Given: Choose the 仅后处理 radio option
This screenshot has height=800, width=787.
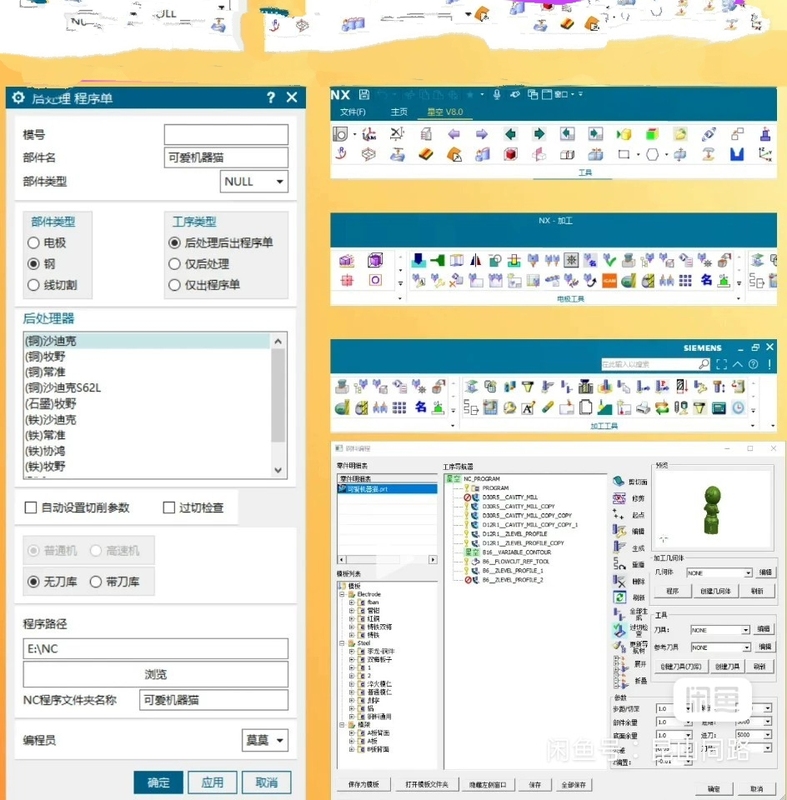Looking at the screenshot, I should pyautogui.click(x=174, y=264).
